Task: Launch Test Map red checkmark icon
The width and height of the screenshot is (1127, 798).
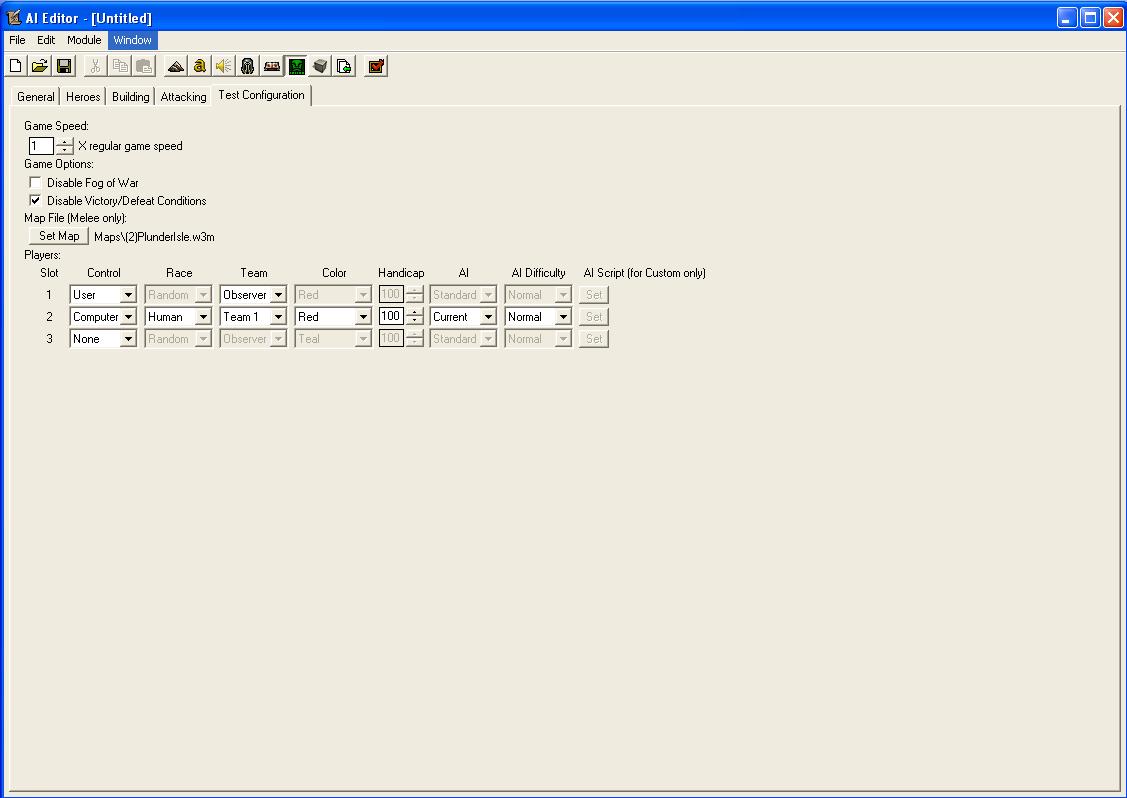Action: (x=375, y=66)
